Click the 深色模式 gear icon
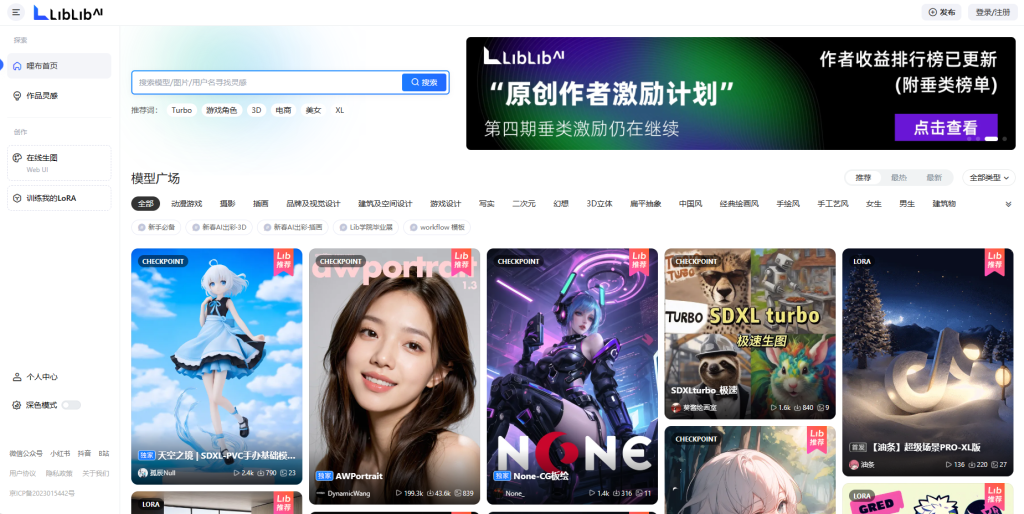Image resolution: width=1024 pixels, height=514 pixels. click(17, 405)
